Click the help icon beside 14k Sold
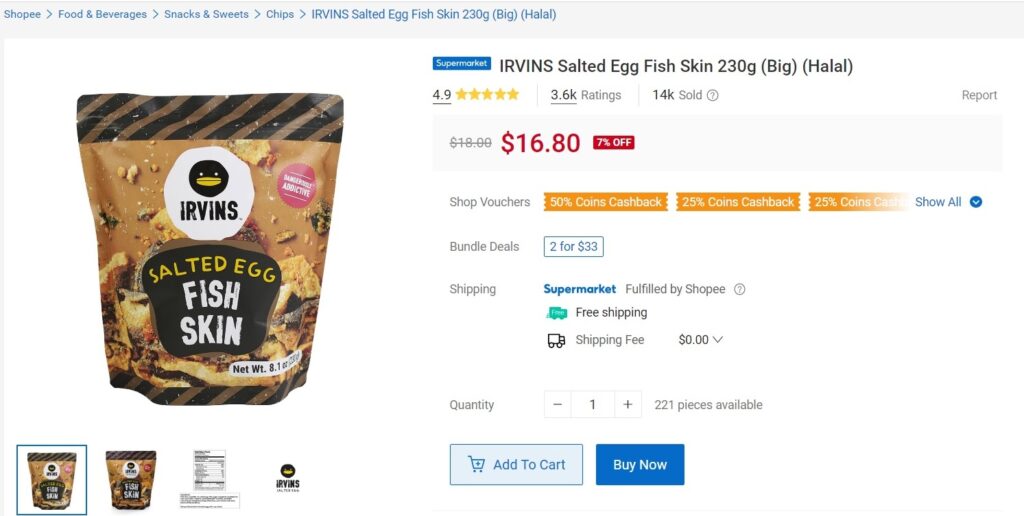 [x=713, y=96]
